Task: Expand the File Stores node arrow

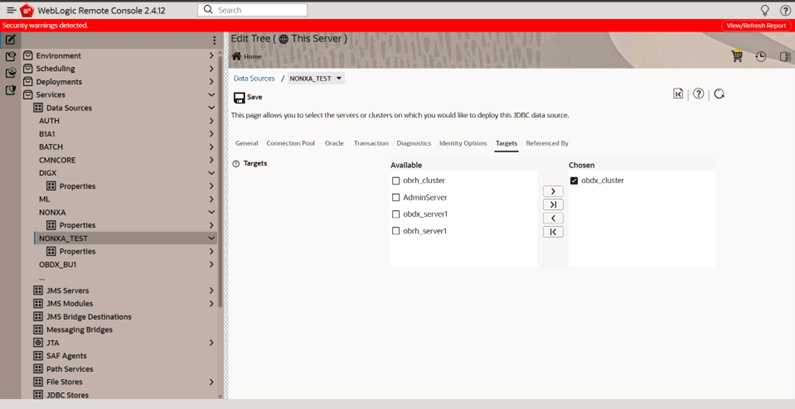Action: [x=211, y=382]
